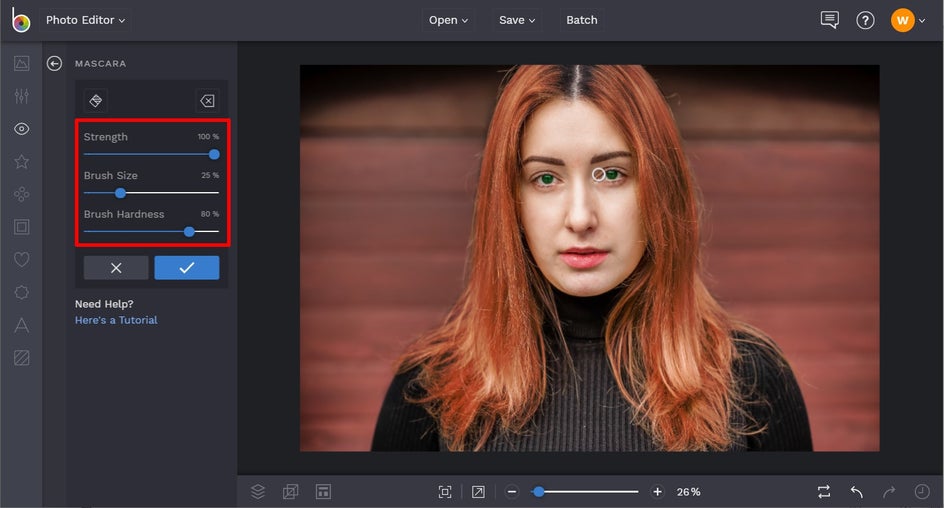
Task: Open the Touch Up eye icon section
Action: (21, 129)
